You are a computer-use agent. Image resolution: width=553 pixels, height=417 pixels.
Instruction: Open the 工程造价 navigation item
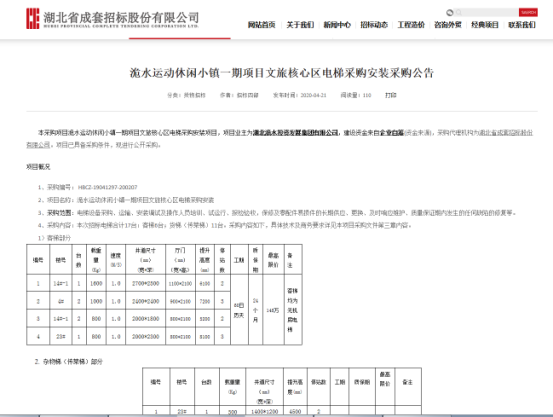coord(411,25)
